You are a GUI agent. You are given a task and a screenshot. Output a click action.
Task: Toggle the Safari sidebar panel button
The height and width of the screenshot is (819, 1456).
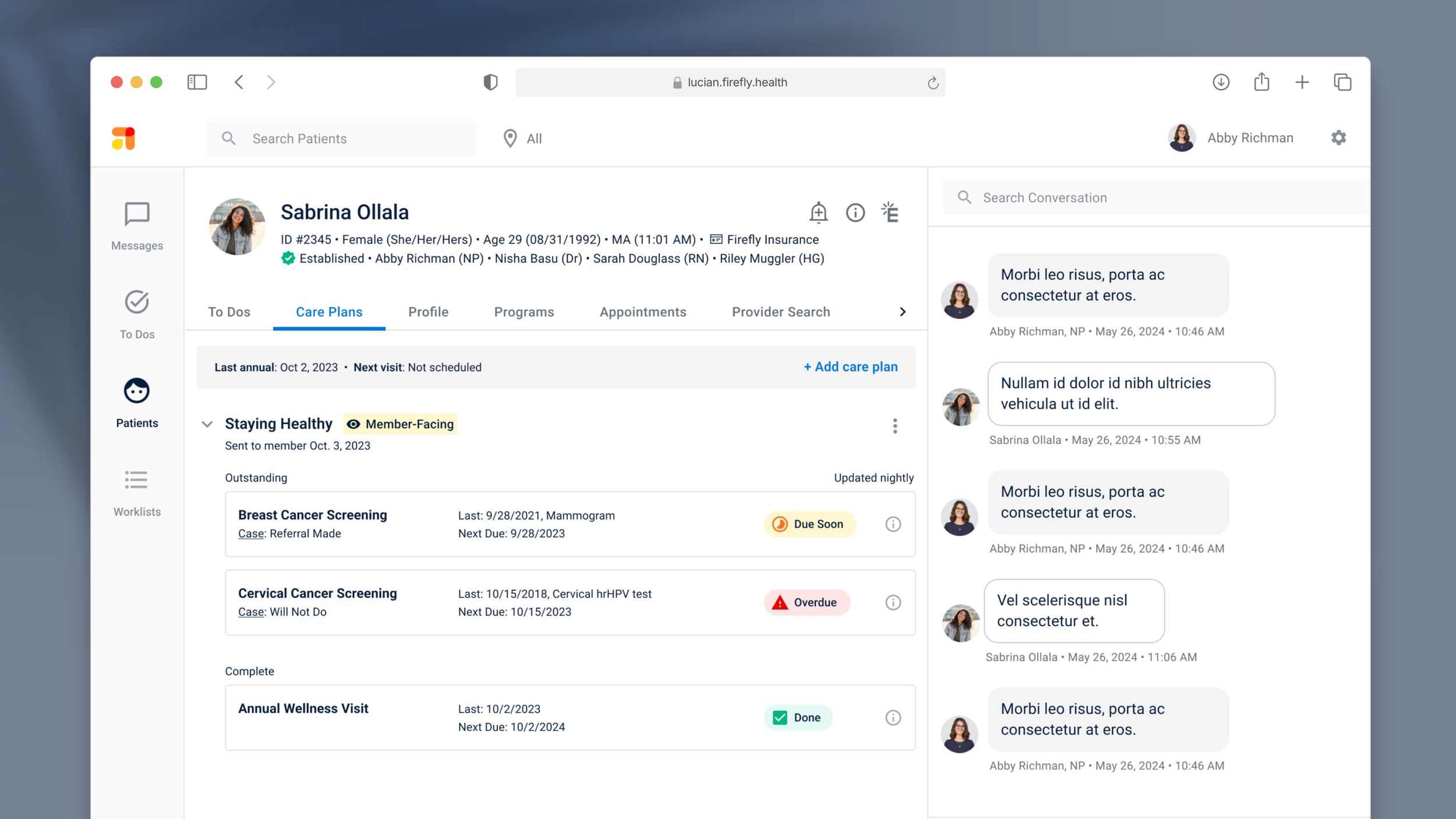(x=197, y=82)
